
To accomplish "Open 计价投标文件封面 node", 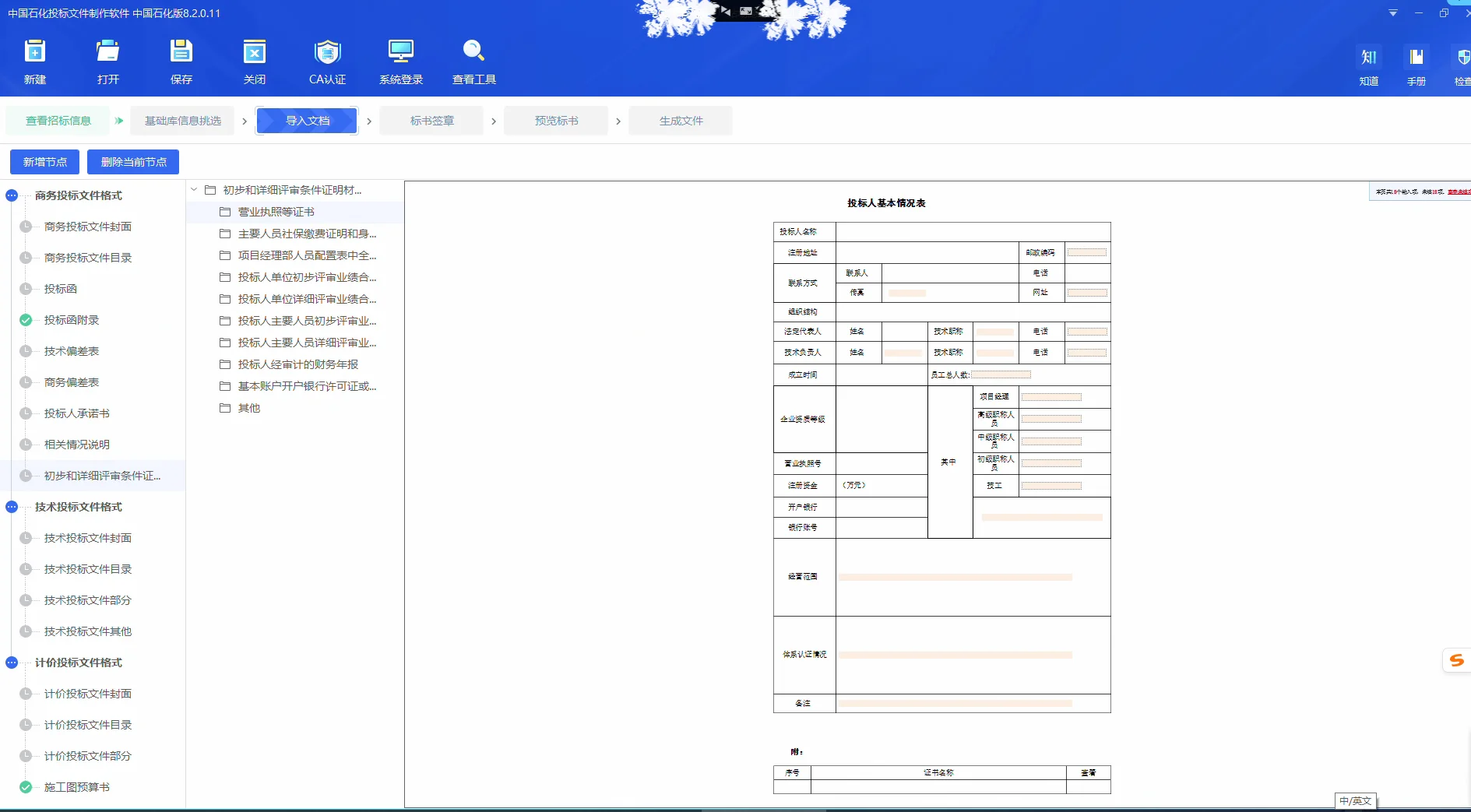I will [88, 694].
